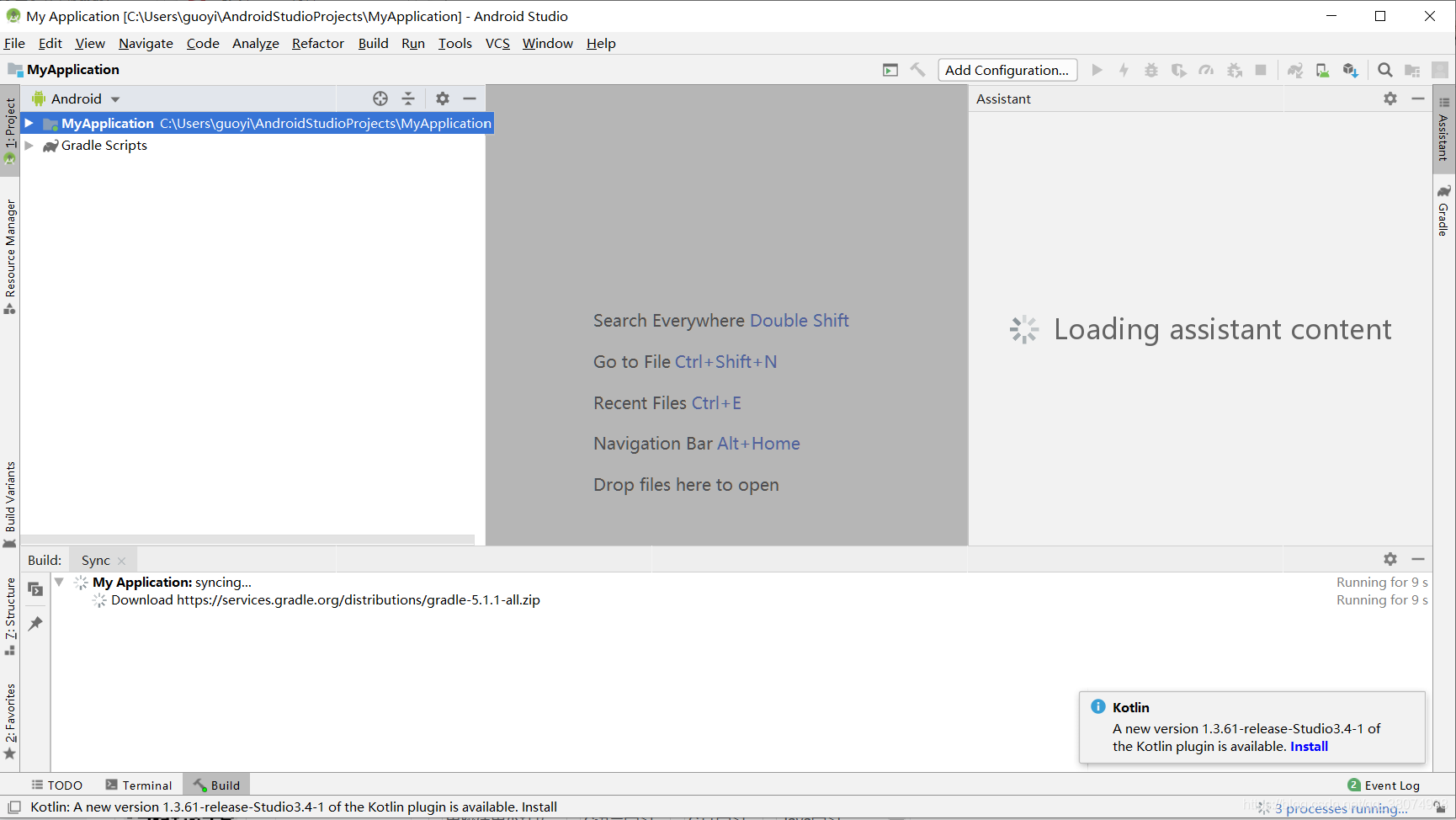Click the Build panel pin icon
The image size is (1456, 820).
[35, 624]
